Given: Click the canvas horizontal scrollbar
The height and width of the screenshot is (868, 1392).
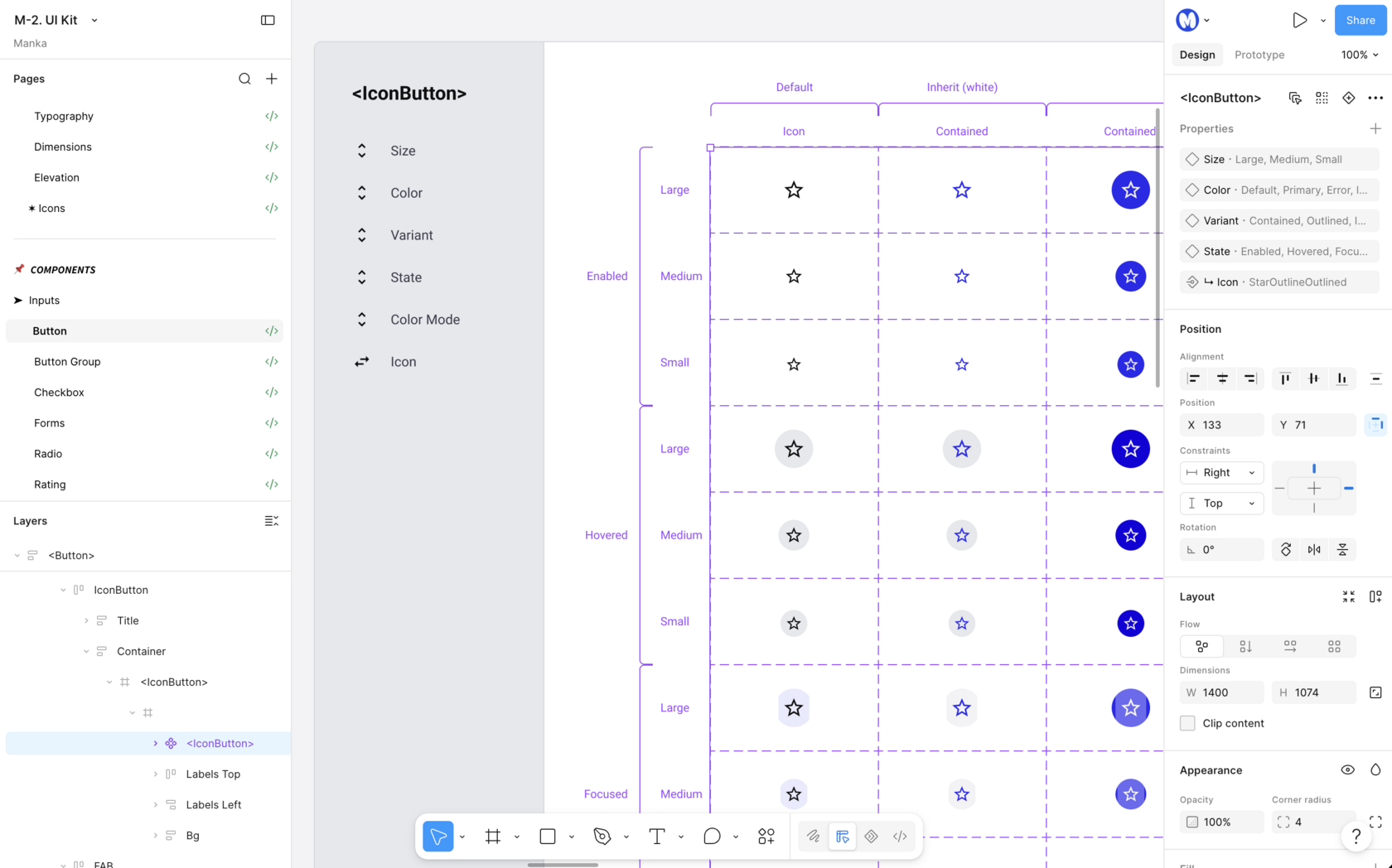Looking at the screenshot, I should coord(563,865).
